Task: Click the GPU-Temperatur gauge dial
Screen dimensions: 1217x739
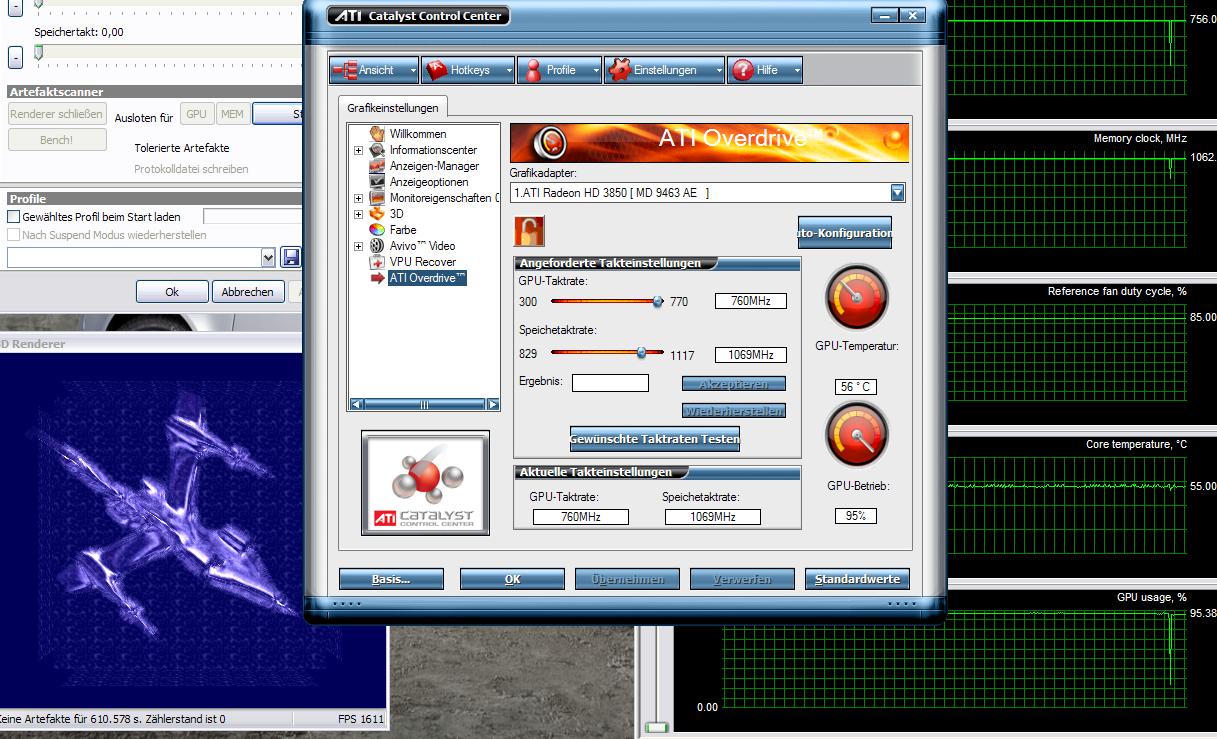Action: click(x=856, y=297)
